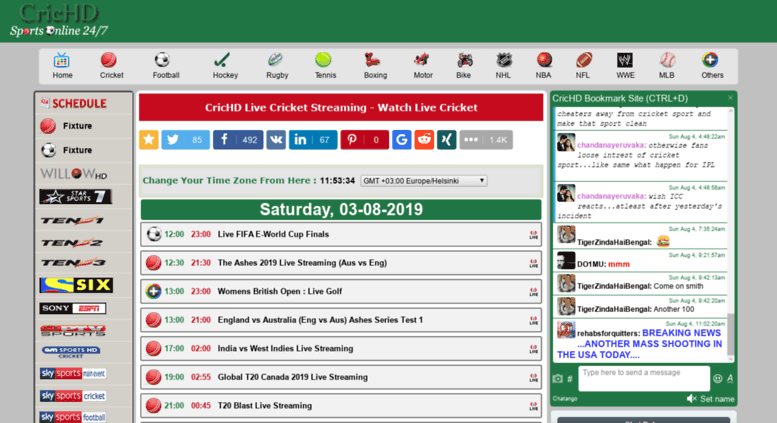Click the star favorite share button

pos(149,140)
